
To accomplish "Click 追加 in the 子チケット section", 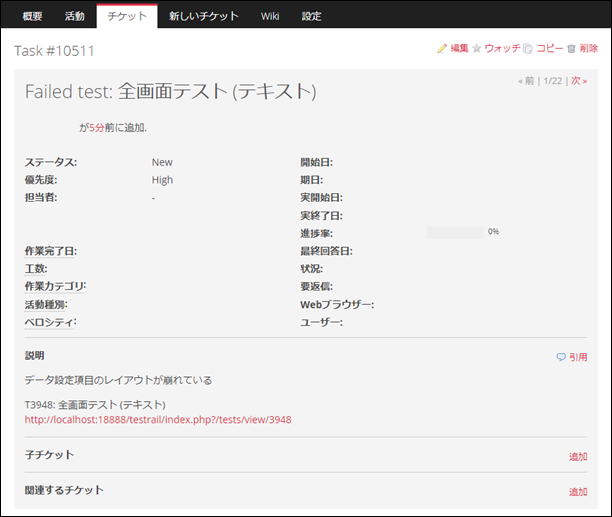I will click(577, 456).
